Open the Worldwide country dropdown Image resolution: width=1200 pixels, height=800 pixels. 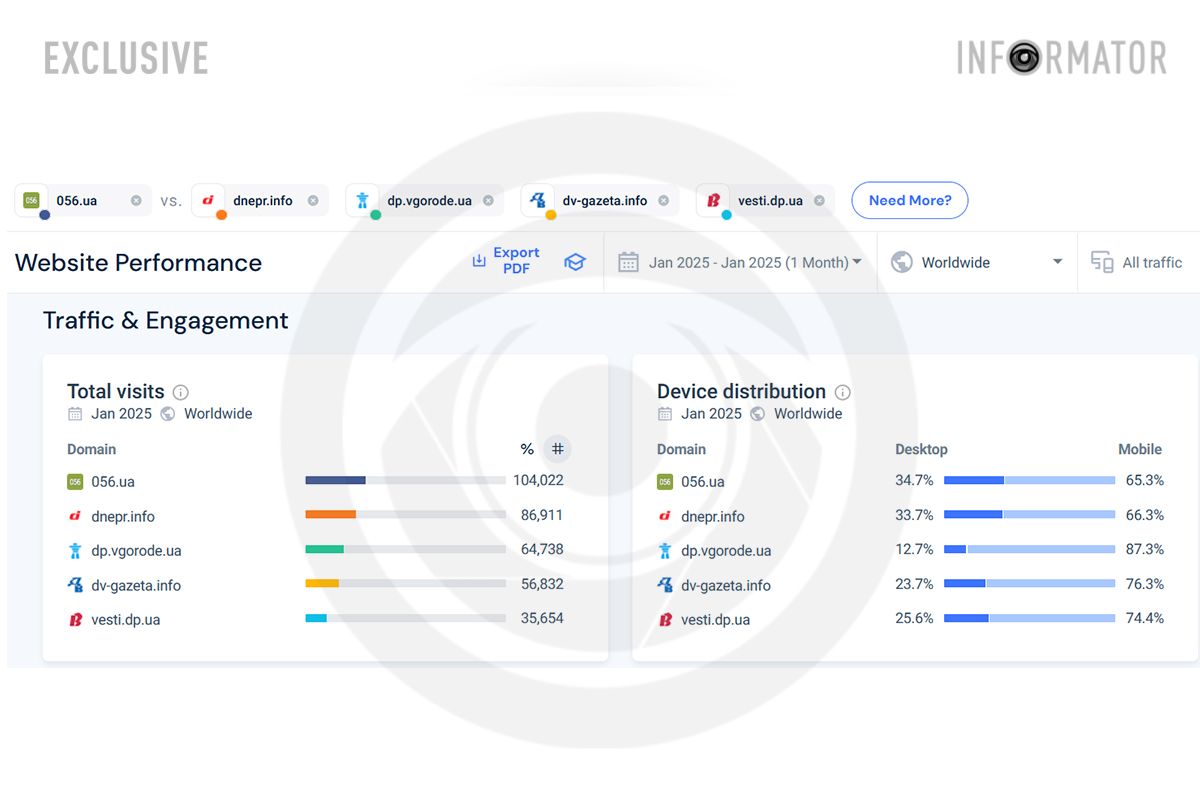click(976, 262)
